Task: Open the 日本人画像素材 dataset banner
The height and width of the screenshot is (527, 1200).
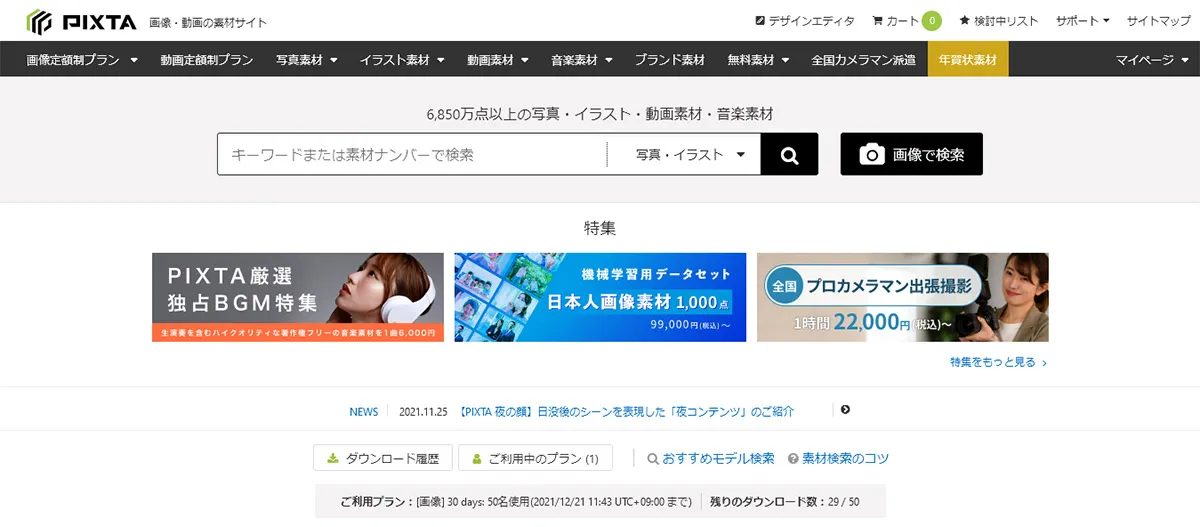Action: click(x=600, y=297)
